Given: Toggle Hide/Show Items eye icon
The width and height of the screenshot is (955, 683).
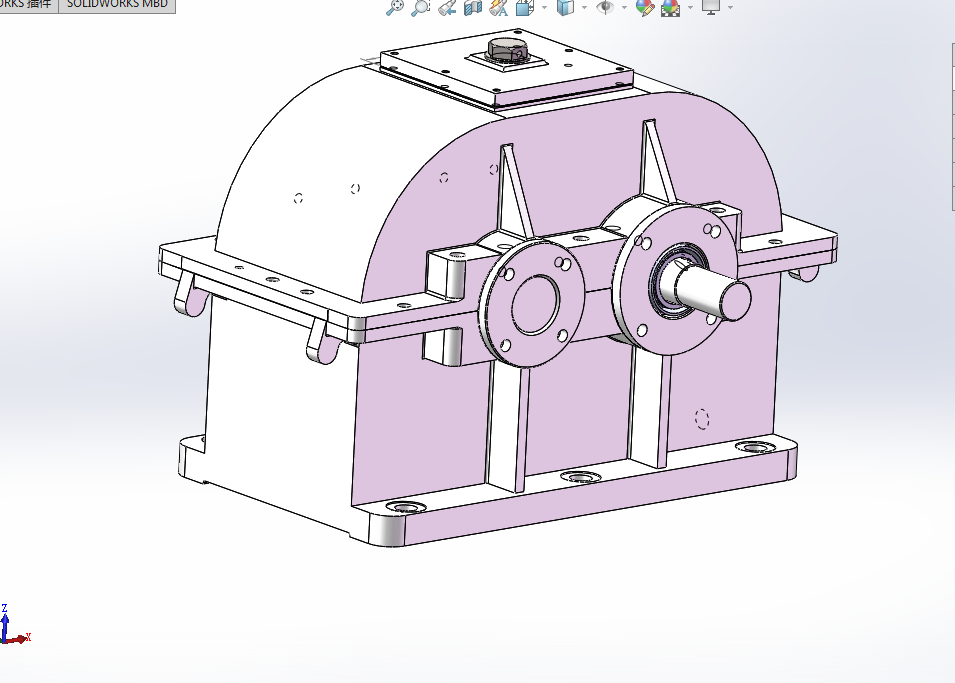Looking at the screenshot, I should (x=605, y=7).
